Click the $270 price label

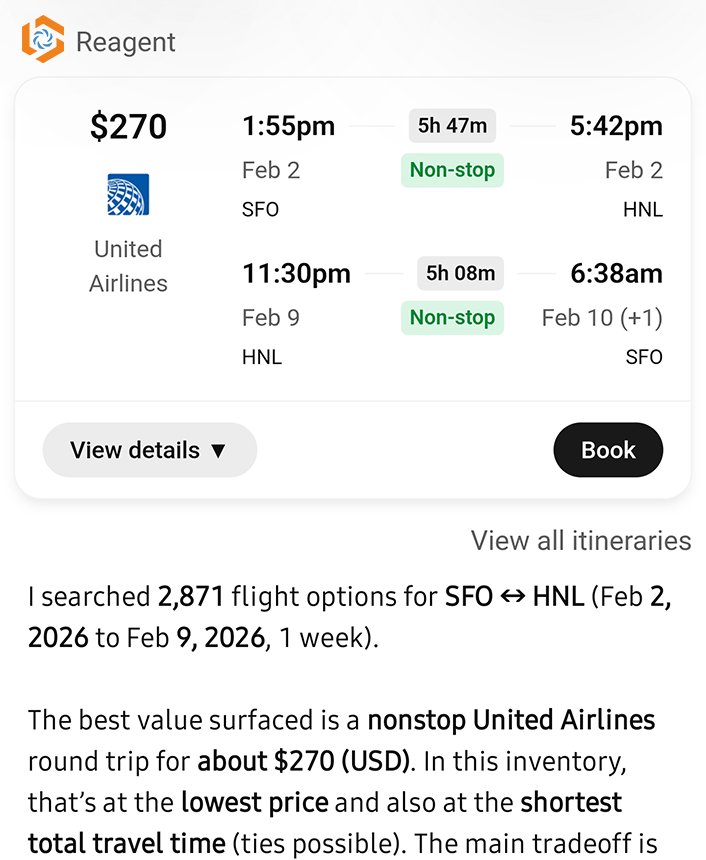point(128,127)
